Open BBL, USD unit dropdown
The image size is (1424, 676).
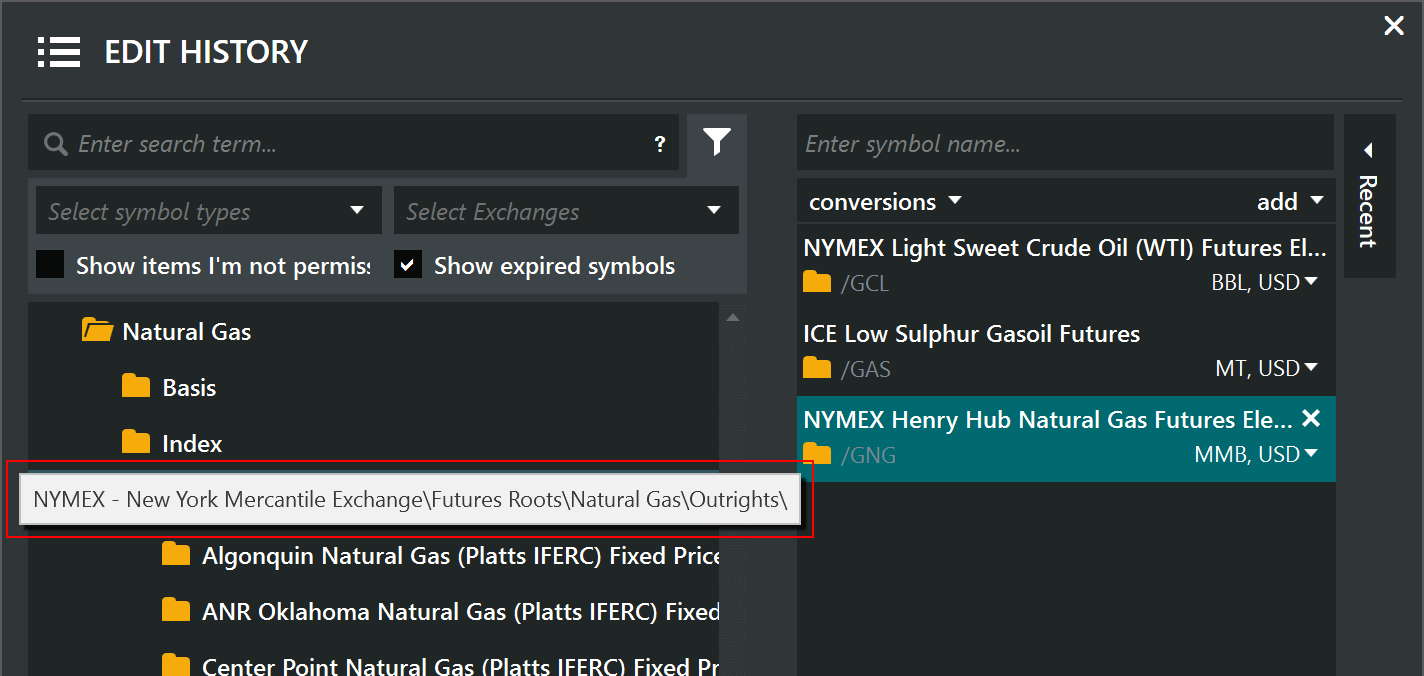[x=1264, y=283]
